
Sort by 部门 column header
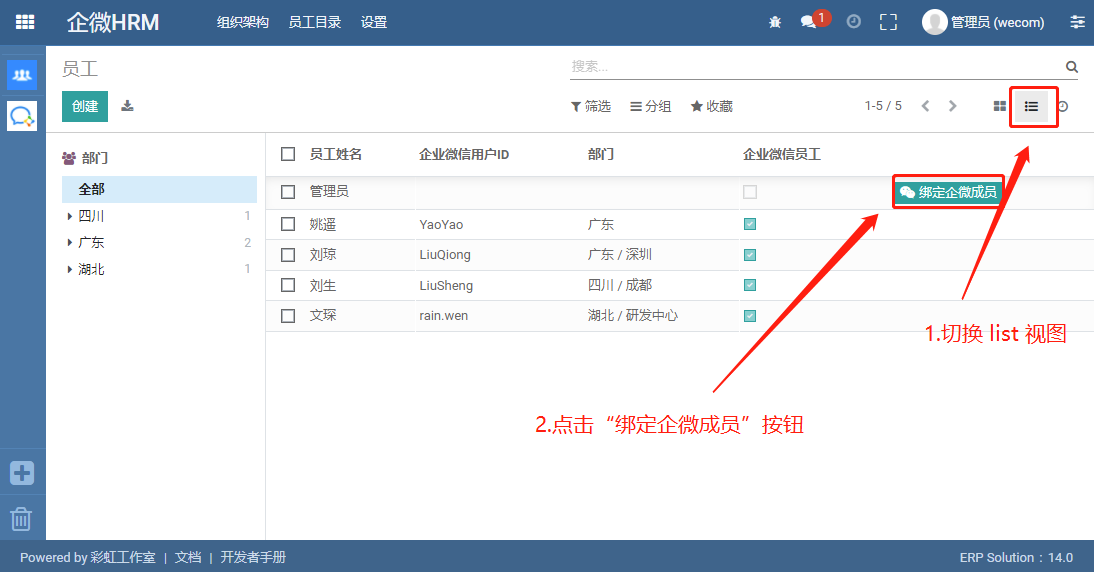click(x=601, y=154)
